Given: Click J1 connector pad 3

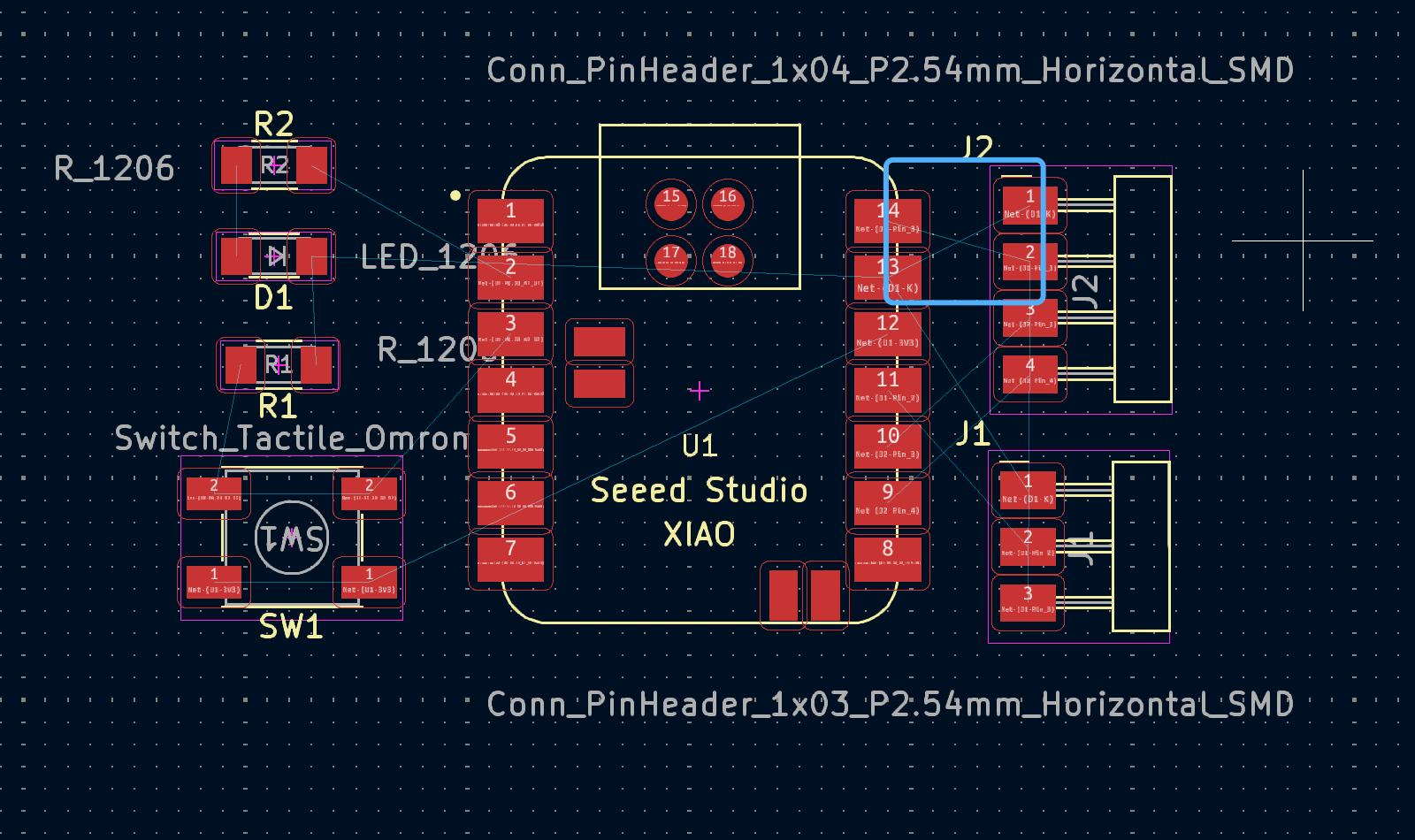Looking at the screenshot, I should (1028, 602).
